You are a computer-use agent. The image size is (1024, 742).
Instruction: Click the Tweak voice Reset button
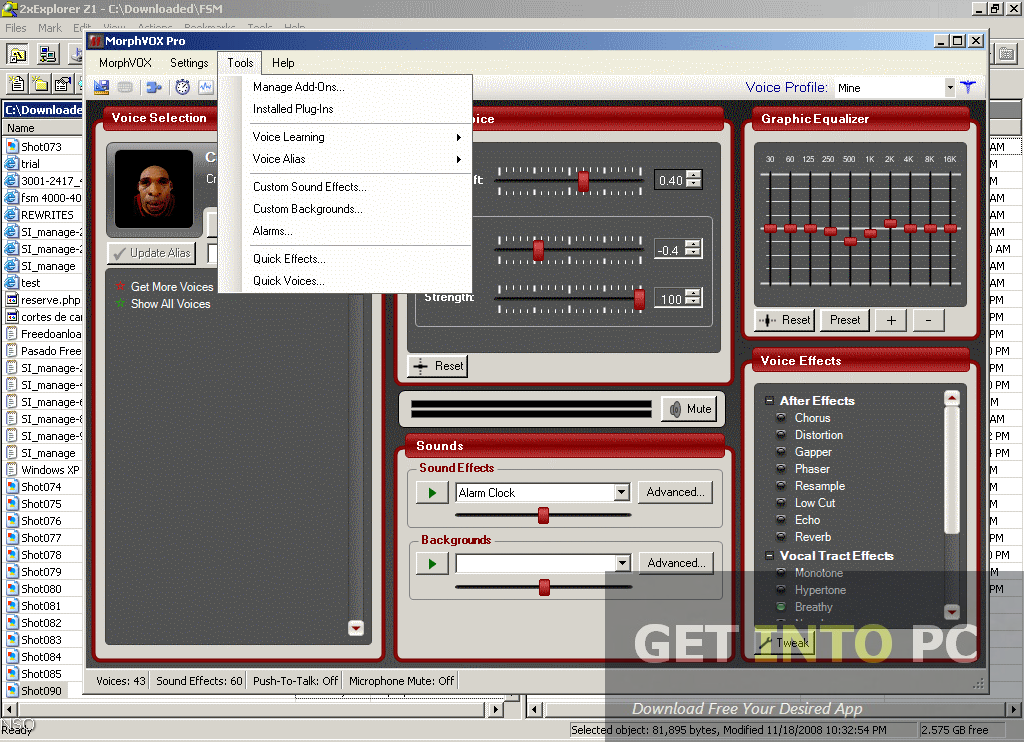coord(438,366)
